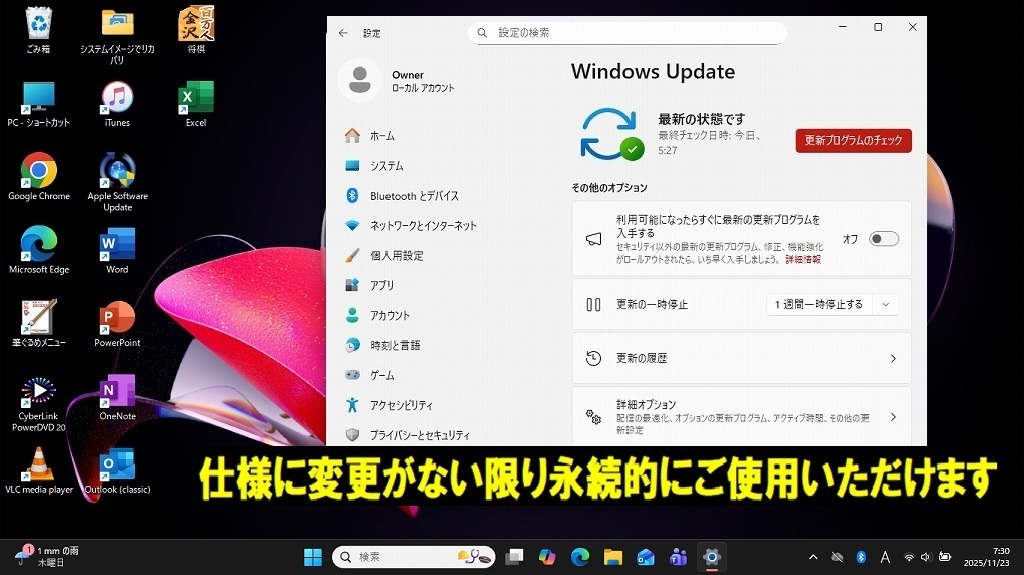1024x575 pixels.
Task: Open CyberLink PowerDVD 20 shortcut
Action: click(x=39, y=404)
